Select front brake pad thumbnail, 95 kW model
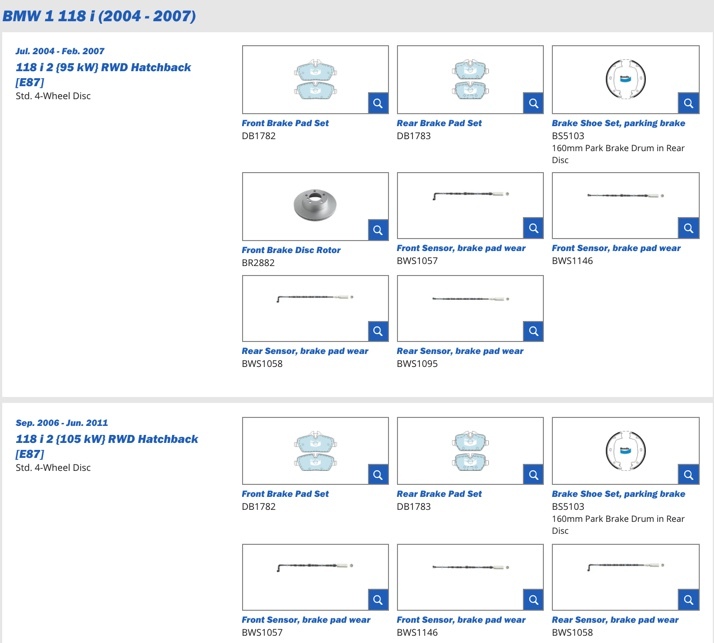Viewport: 714px width, 643px height. (x=315, y=79)
